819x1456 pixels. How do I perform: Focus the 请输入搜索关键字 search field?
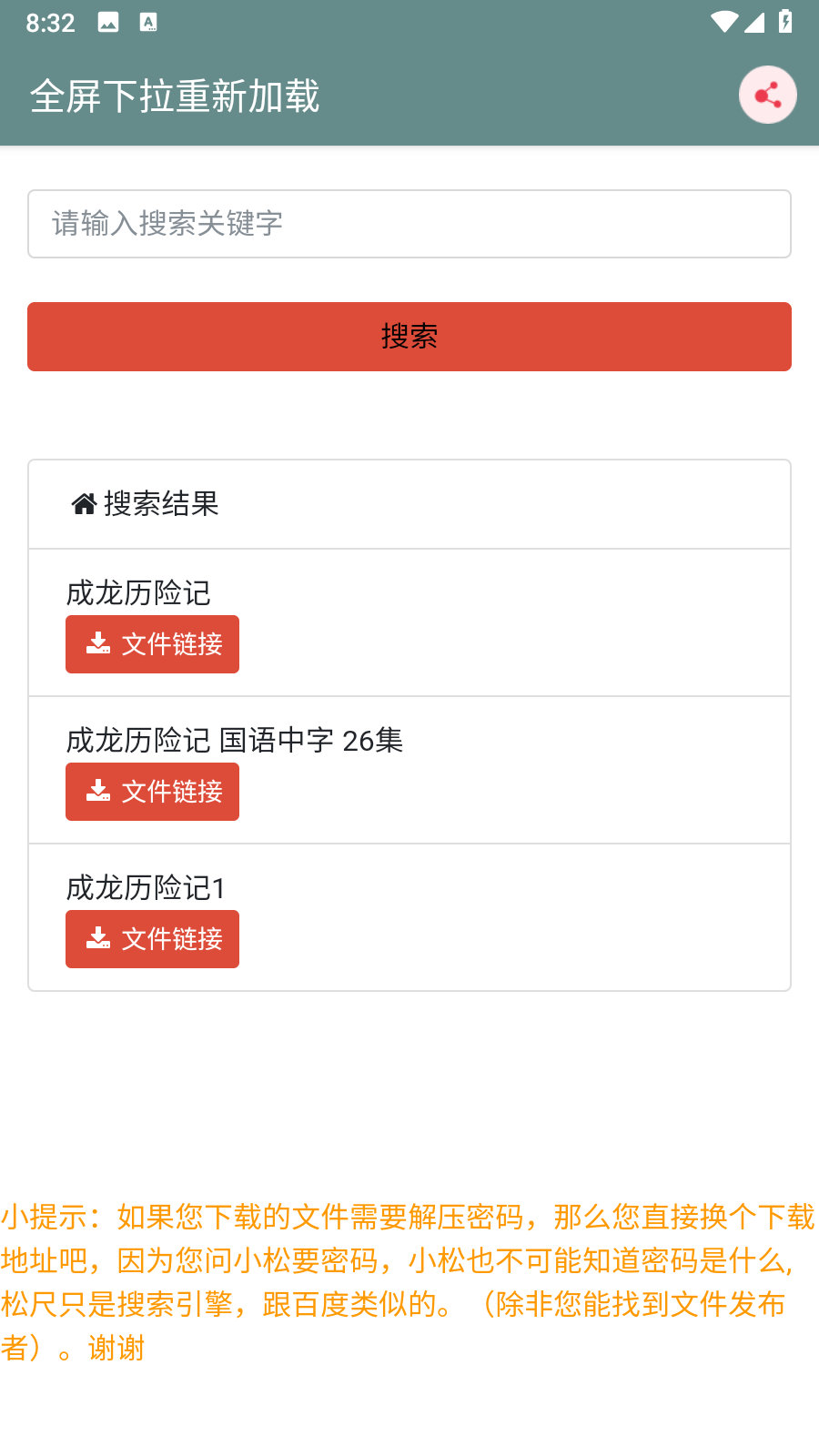pyautogui.click(x=409, y=224)
